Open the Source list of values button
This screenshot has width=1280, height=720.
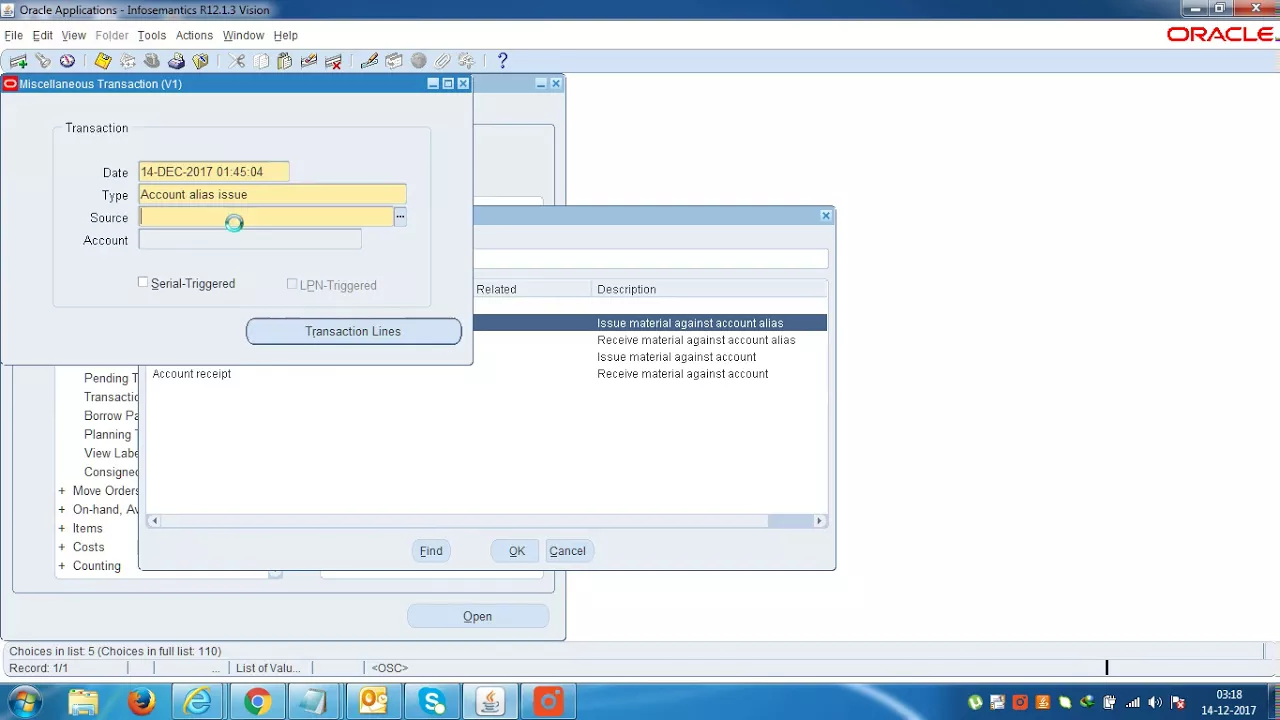[x=400, y=217]
